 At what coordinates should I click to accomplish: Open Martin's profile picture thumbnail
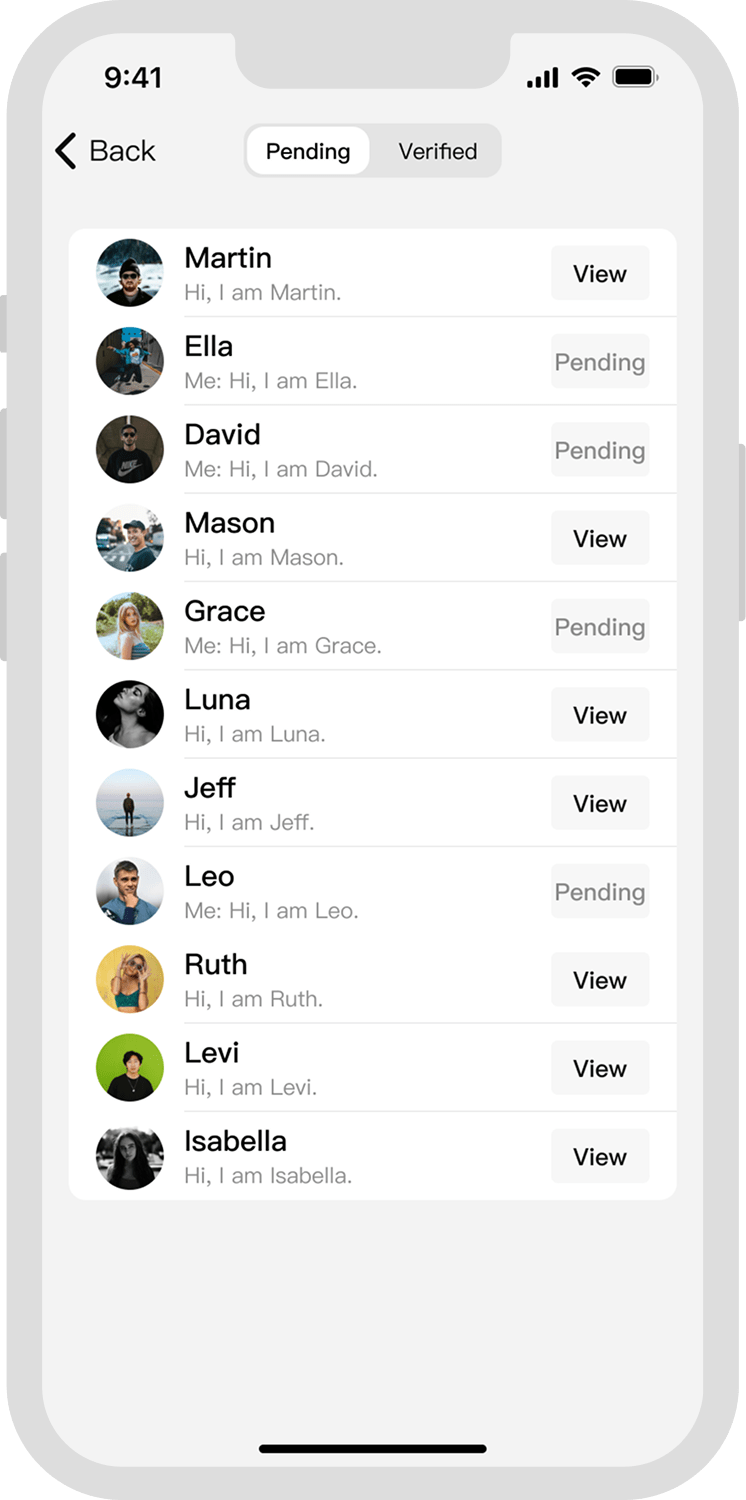click(129, 274)
